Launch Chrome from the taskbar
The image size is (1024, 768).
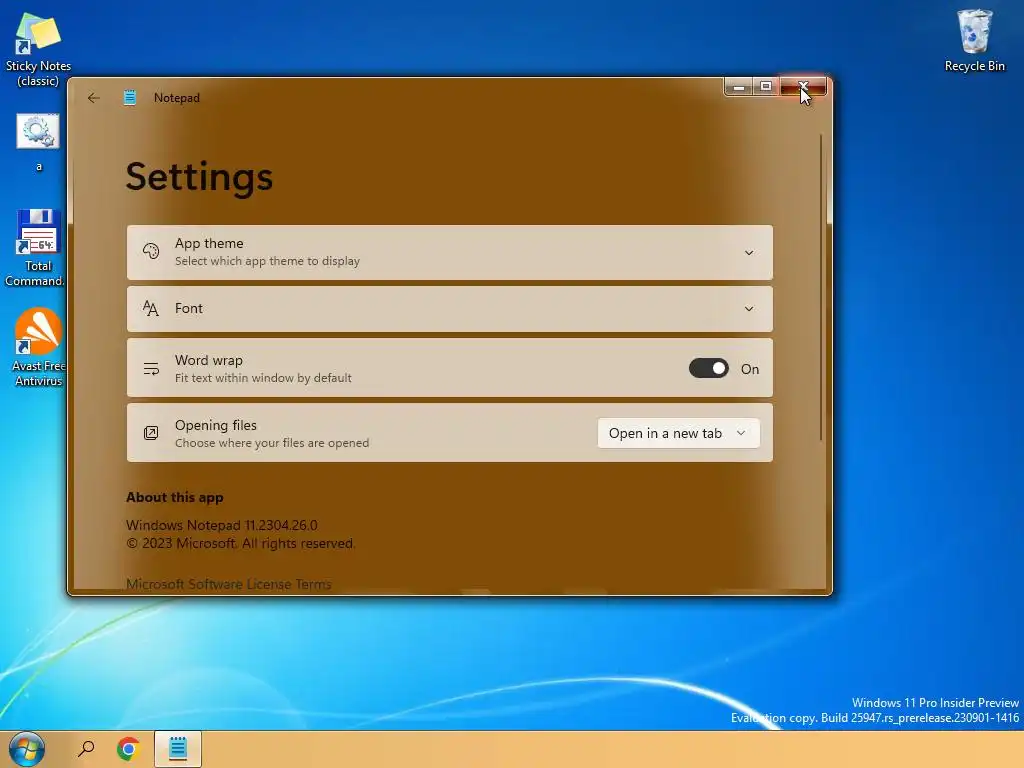tap(129, 749)
